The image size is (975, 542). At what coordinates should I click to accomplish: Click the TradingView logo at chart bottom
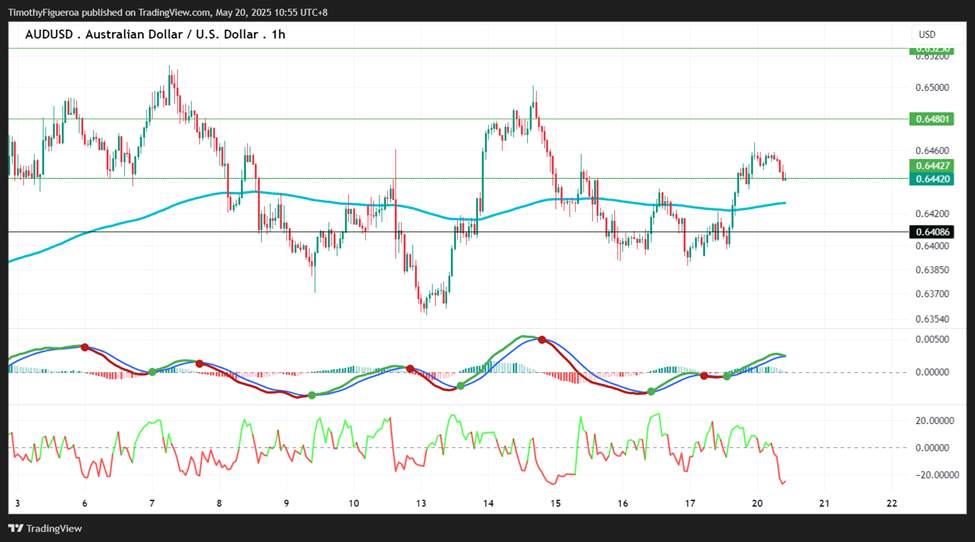(45, 528)
